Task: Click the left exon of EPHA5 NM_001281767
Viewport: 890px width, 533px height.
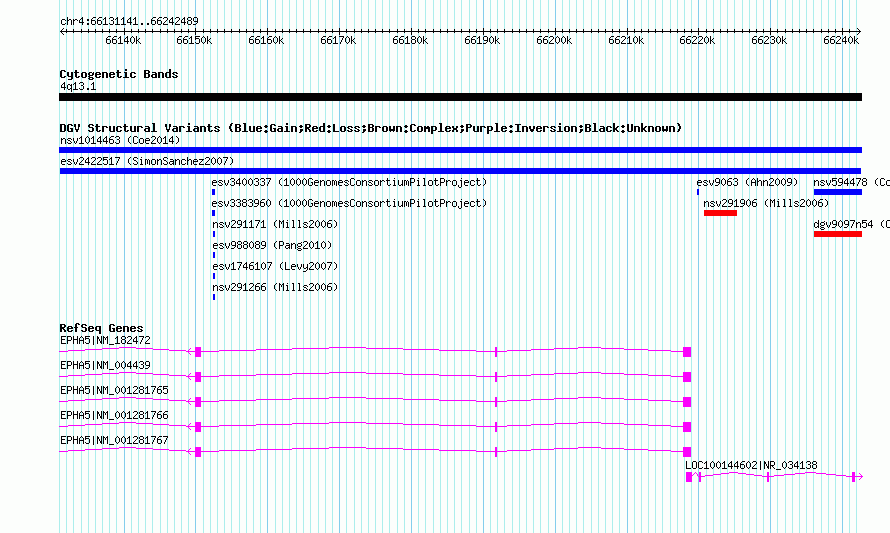Action: pos(198,452)
